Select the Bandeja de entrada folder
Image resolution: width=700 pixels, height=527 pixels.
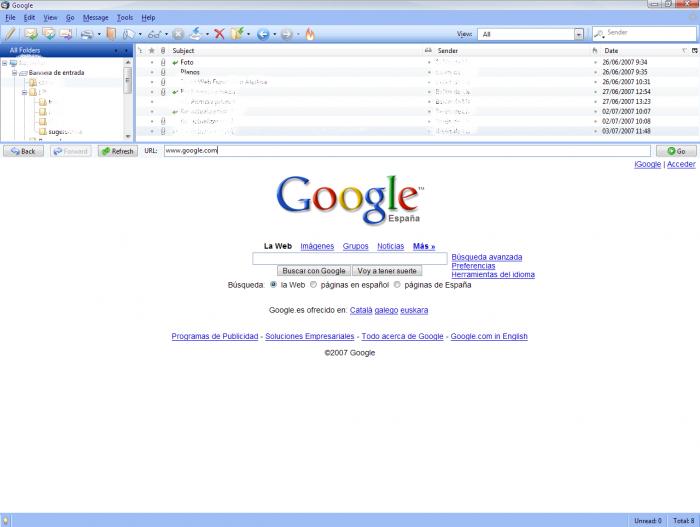click(x=56, y=72)
